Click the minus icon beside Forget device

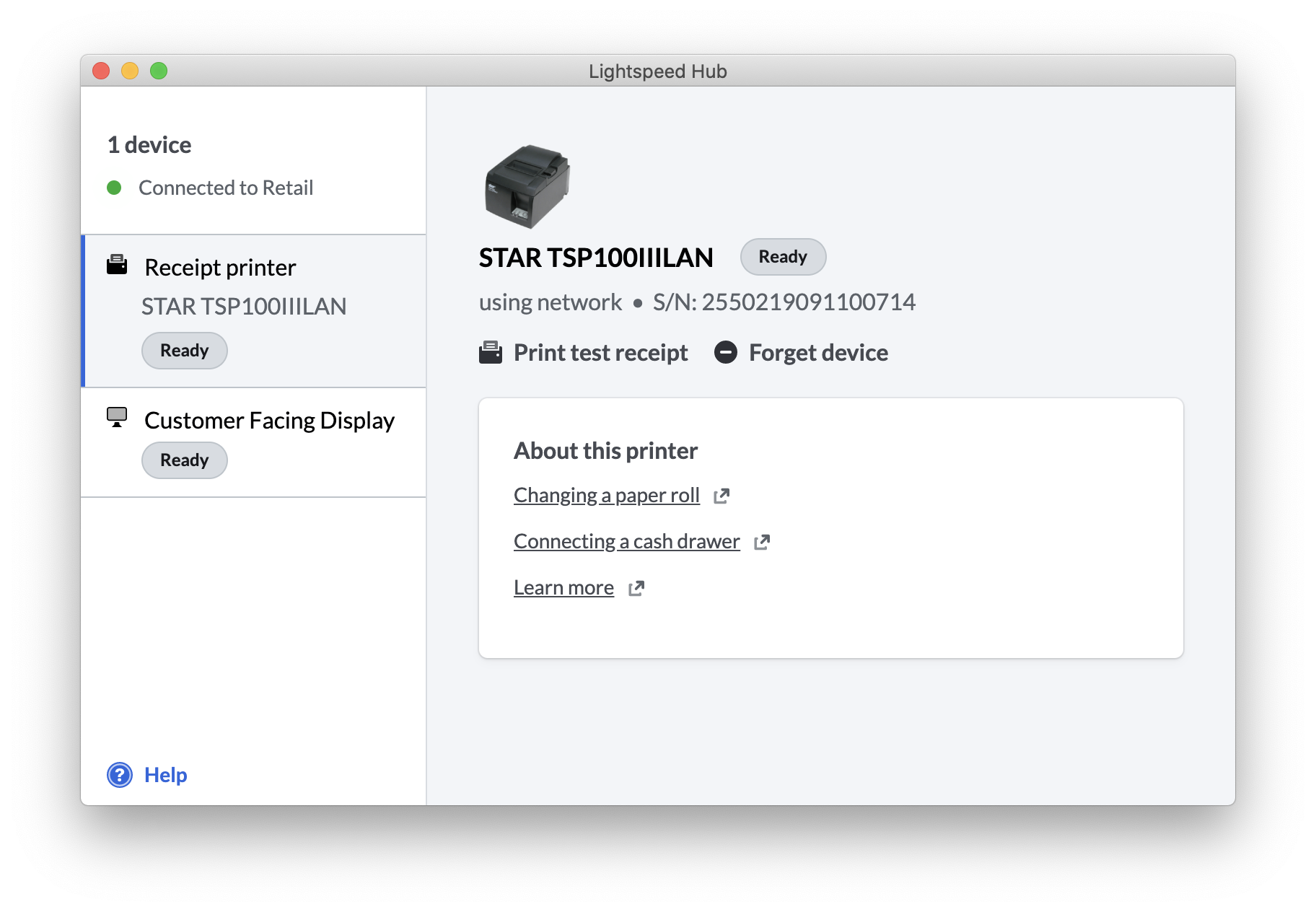tap(726, 352)
